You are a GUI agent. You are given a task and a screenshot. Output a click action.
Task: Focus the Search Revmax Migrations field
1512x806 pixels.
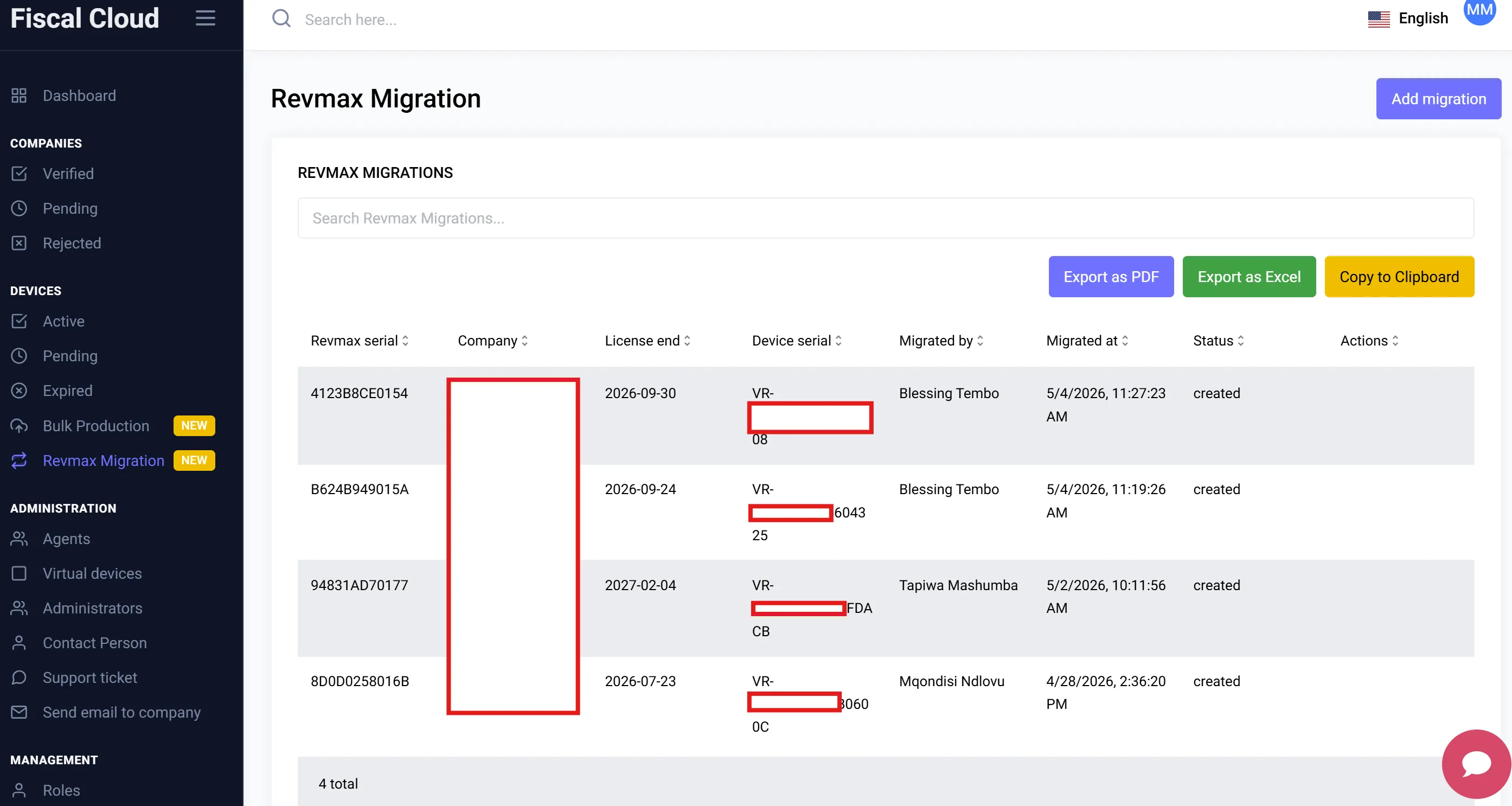click(x=885, y=218)
